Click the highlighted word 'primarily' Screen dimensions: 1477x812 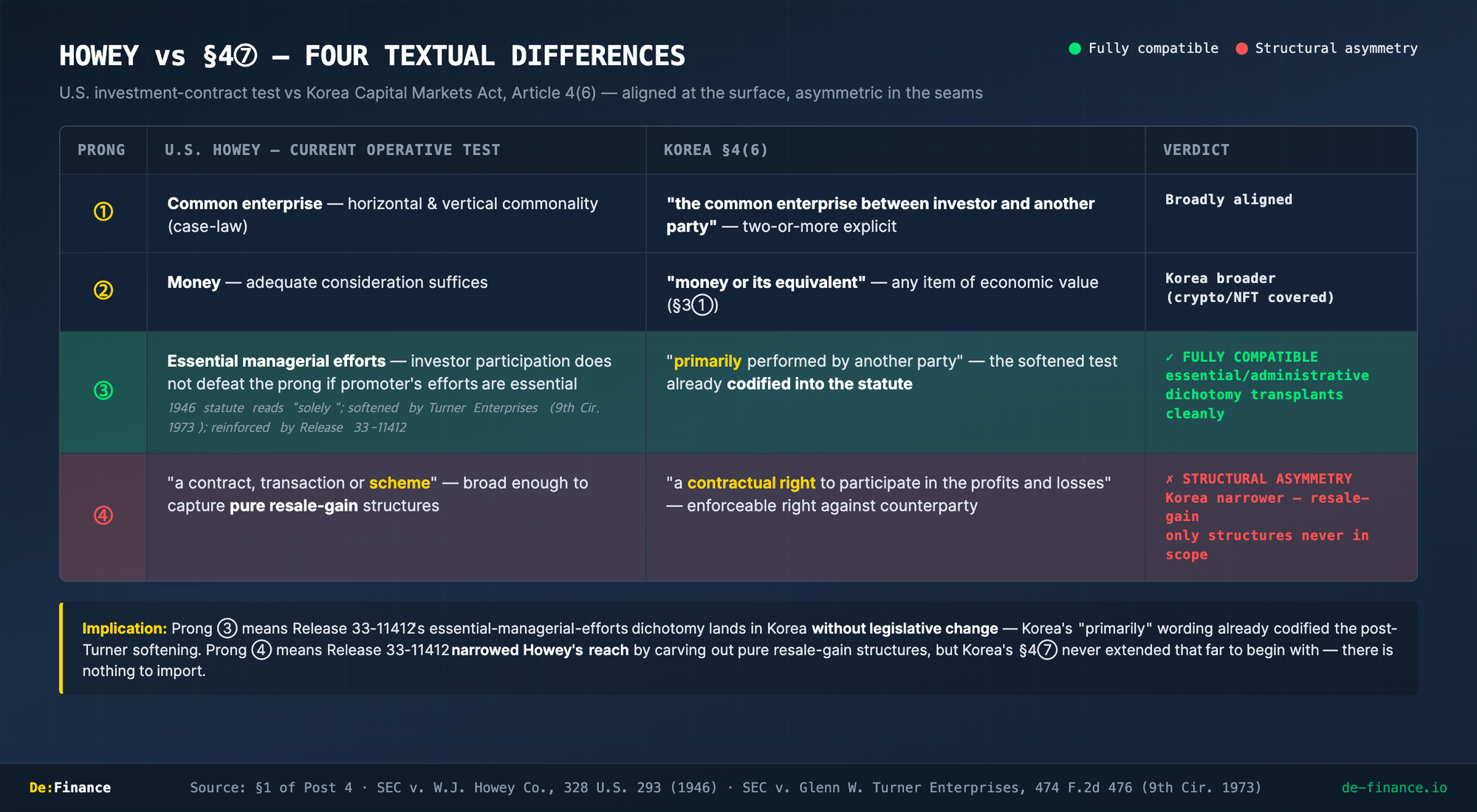707,361
